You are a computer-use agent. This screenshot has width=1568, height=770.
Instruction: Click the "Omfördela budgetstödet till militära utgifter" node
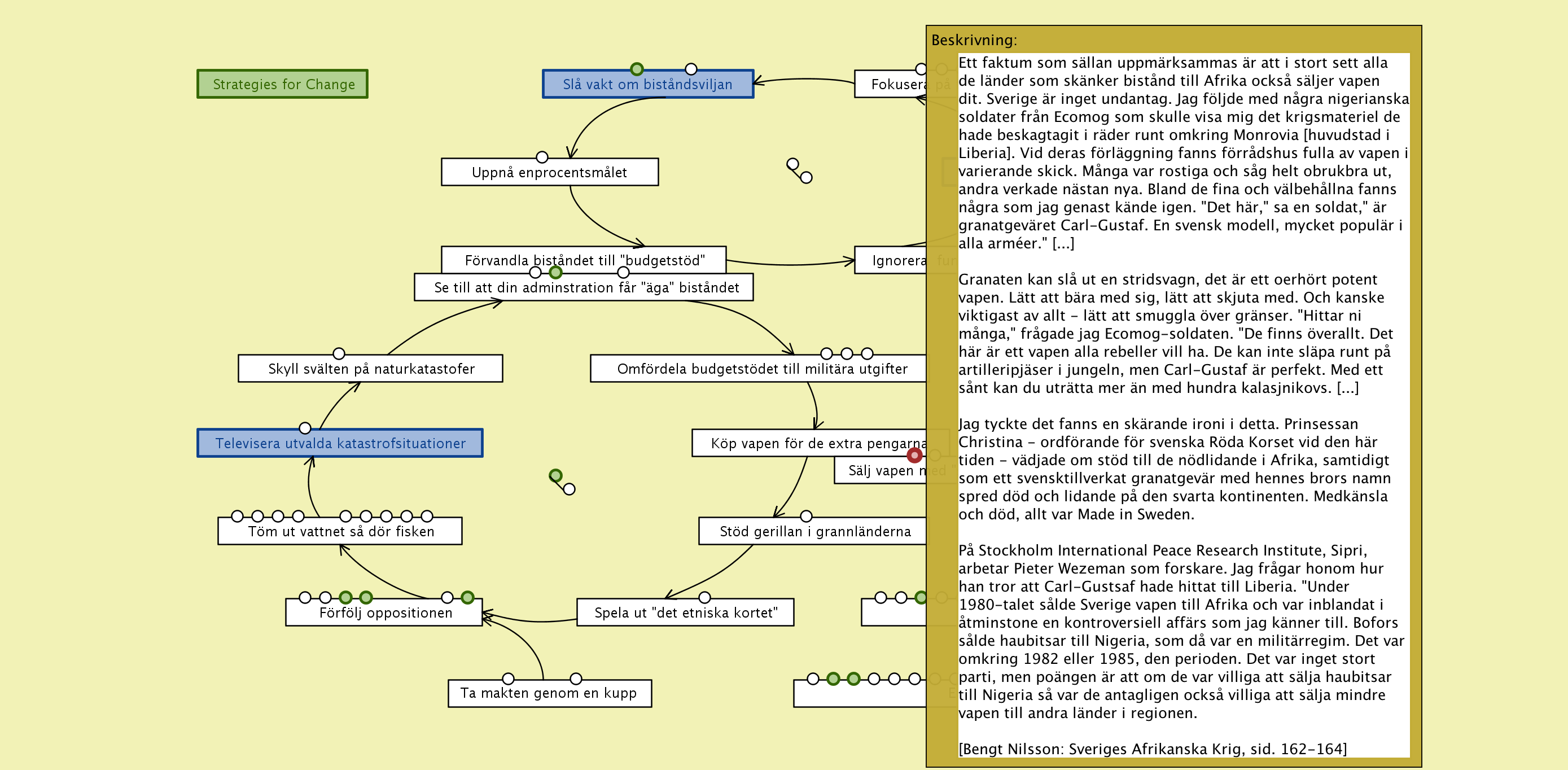[761, 369]
